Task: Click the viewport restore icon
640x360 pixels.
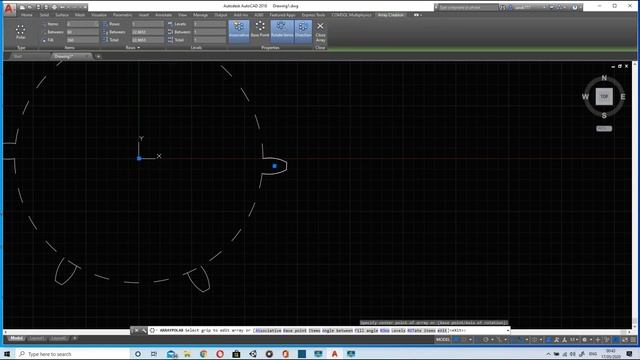Action: click(x=620, y=66)
